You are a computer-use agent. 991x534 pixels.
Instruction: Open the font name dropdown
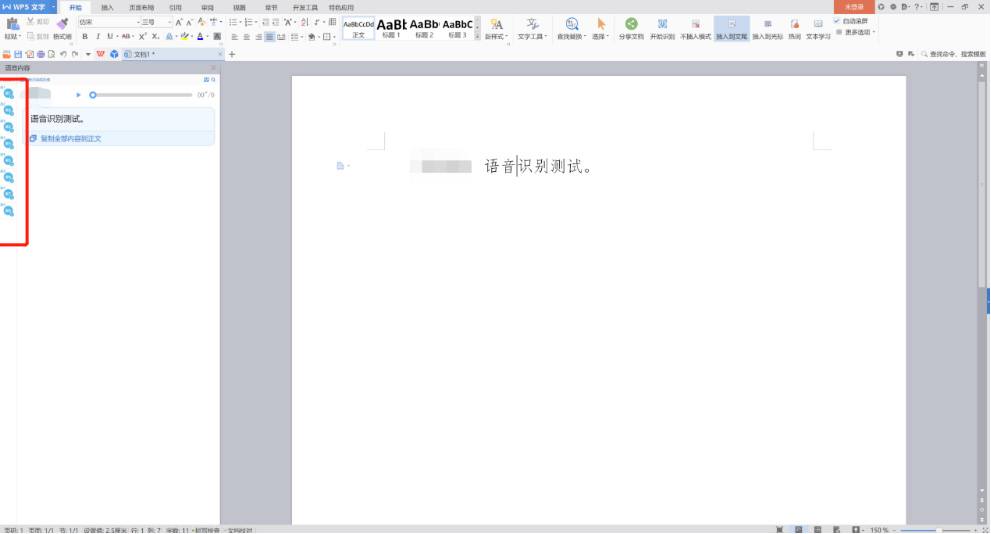coord(138,22)
